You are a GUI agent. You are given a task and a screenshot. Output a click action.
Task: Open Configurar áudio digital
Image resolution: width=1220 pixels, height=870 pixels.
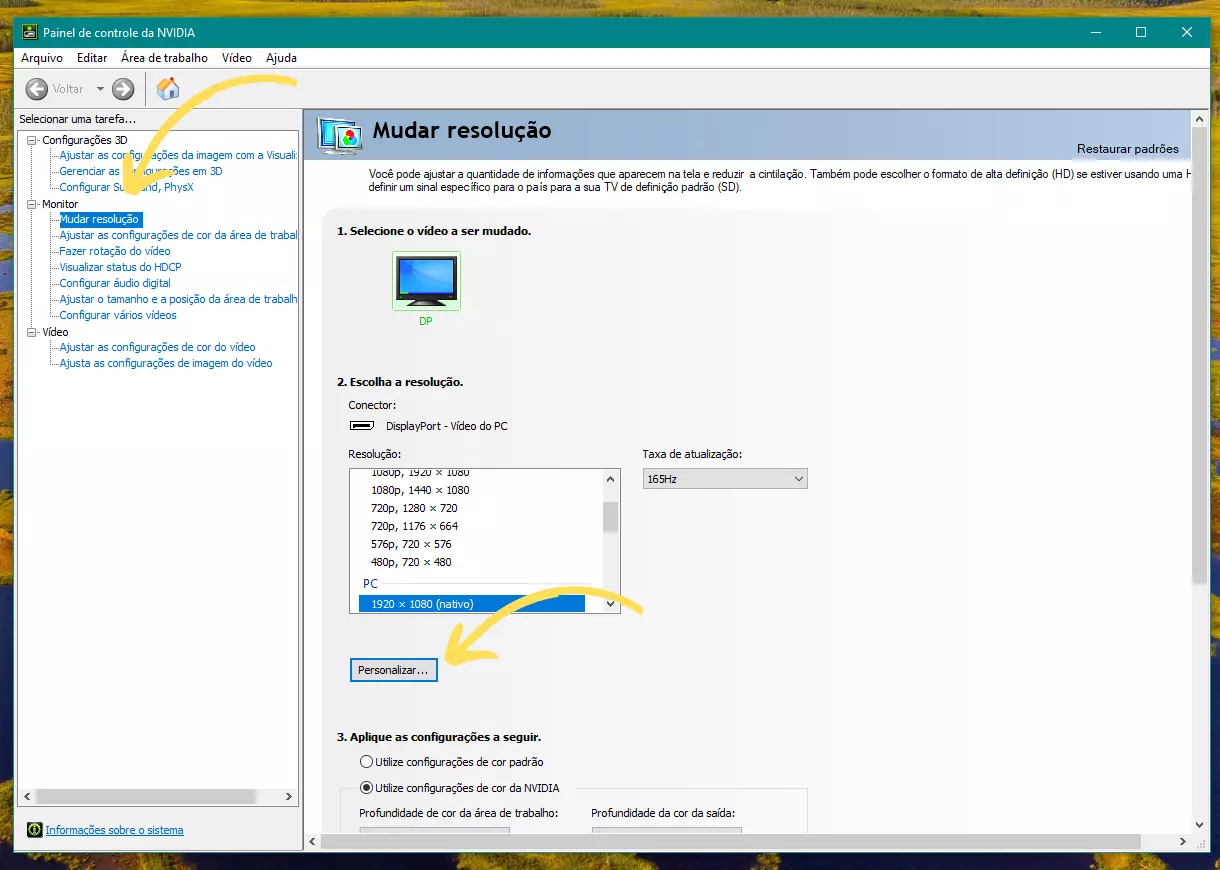point(115,283)
